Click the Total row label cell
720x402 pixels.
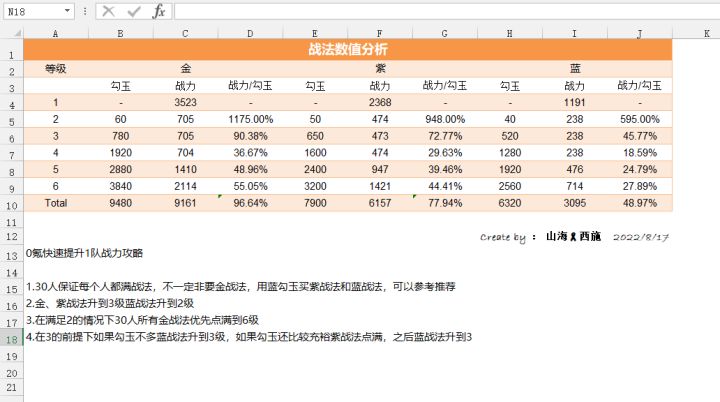click(x=56, y=203)
